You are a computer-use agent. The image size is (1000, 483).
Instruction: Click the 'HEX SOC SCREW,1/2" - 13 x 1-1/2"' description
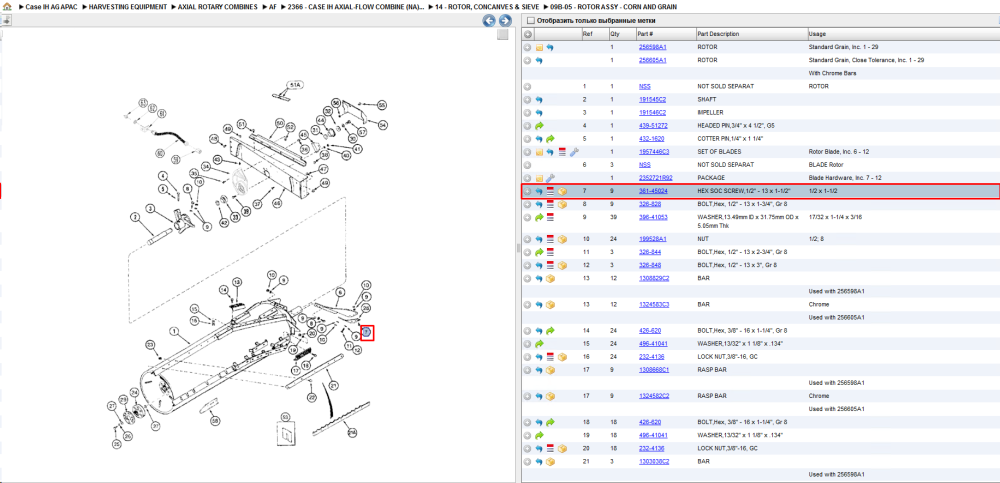tap(744, 191)
